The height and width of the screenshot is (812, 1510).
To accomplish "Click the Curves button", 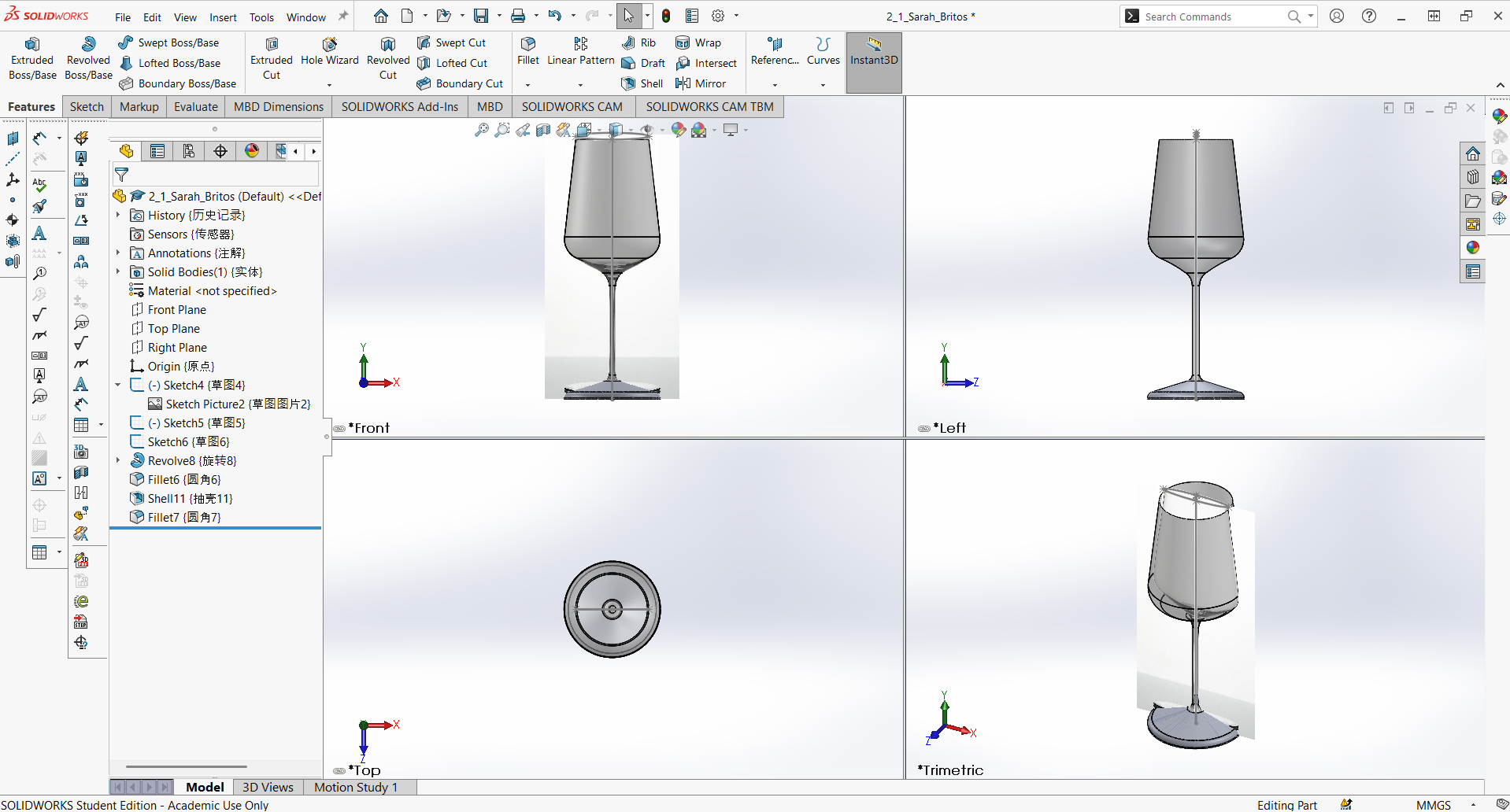I will pos(822,52).
